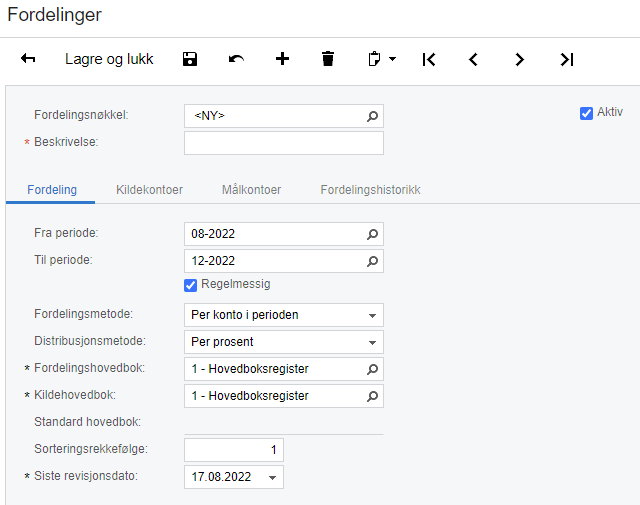640x505 pixels.
Task: Undo changes with the curved arrow icon
Action: (236, 59)
